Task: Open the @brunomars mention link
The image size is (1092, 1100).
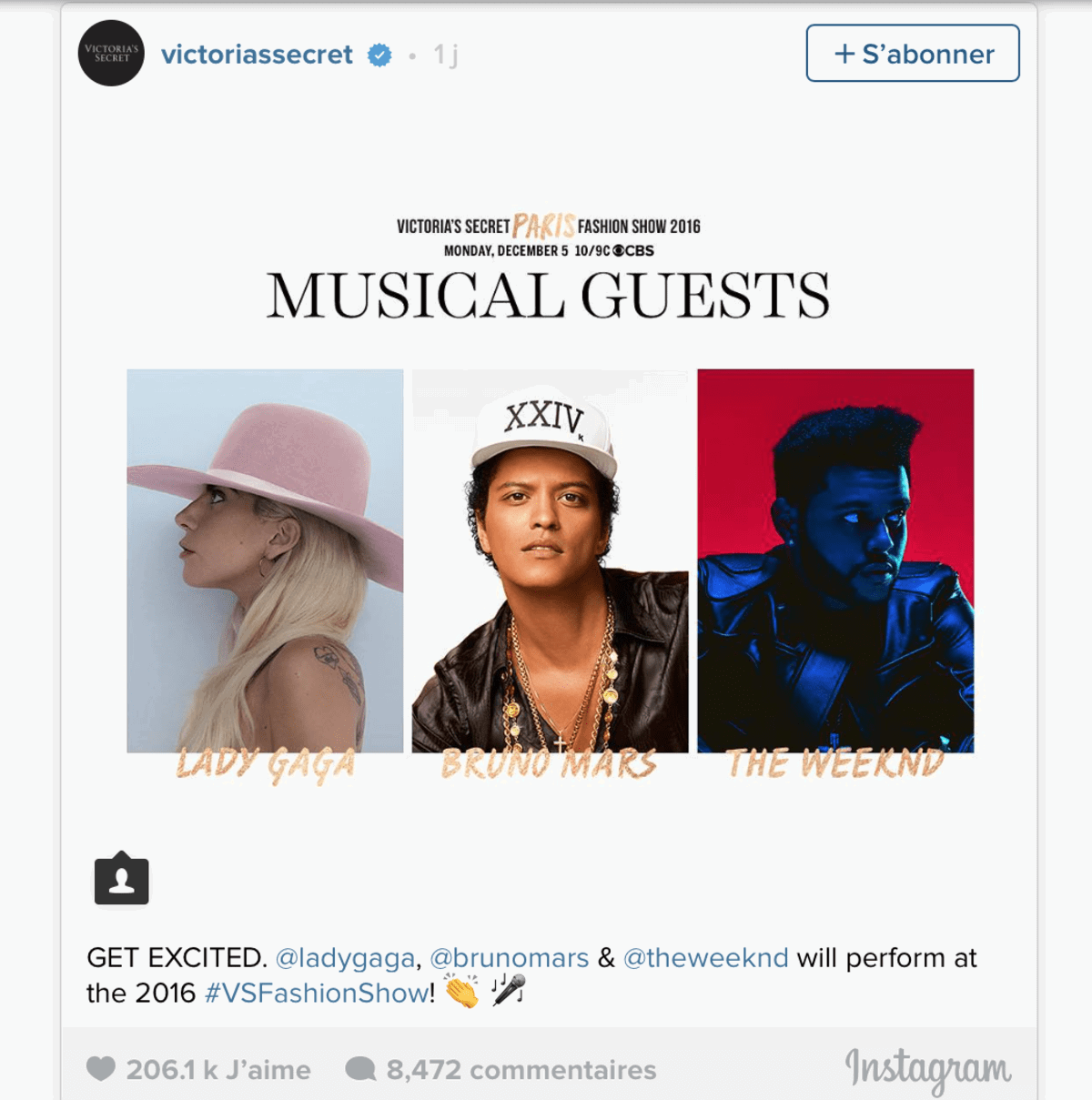Action: tap(510, 958)
